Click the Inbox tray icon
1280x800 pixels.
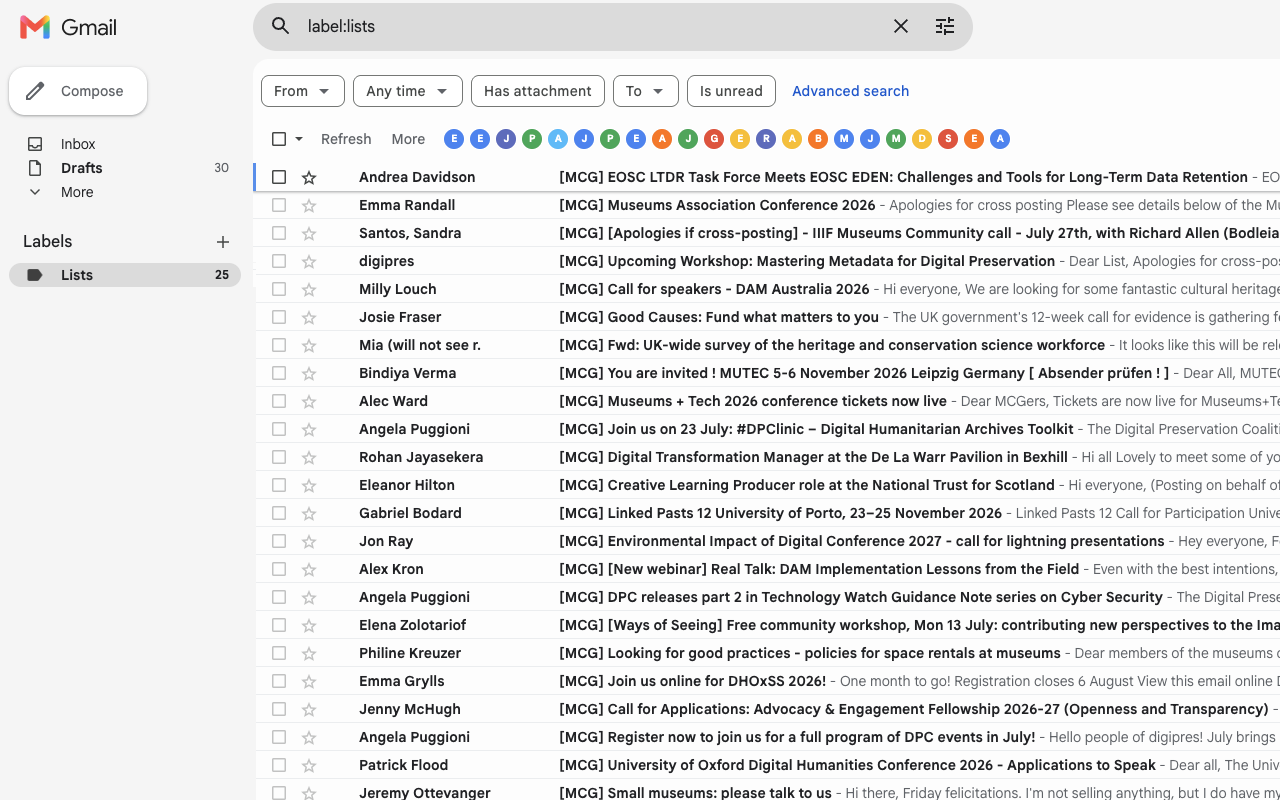[35, 144]
